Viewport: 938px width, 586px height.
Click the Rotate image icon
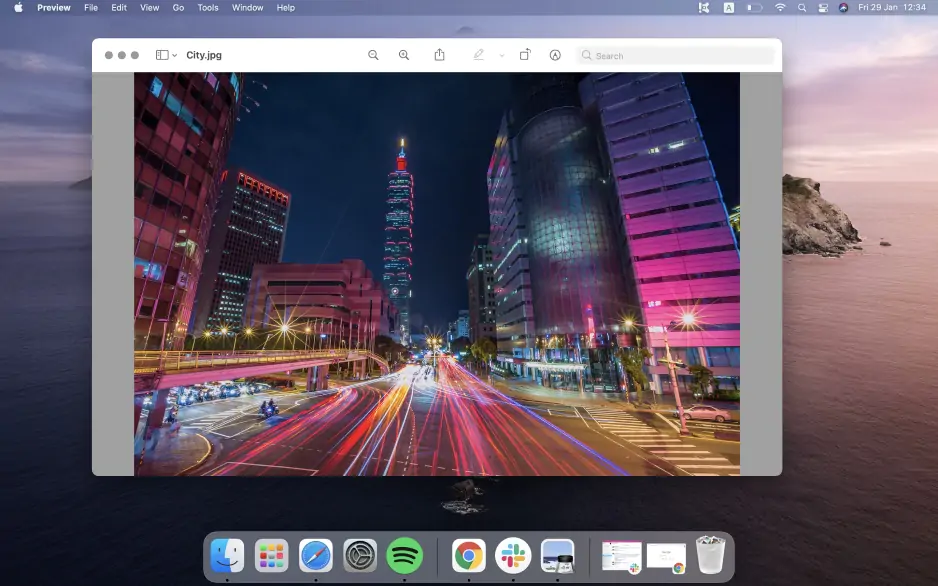coord(525,55)
